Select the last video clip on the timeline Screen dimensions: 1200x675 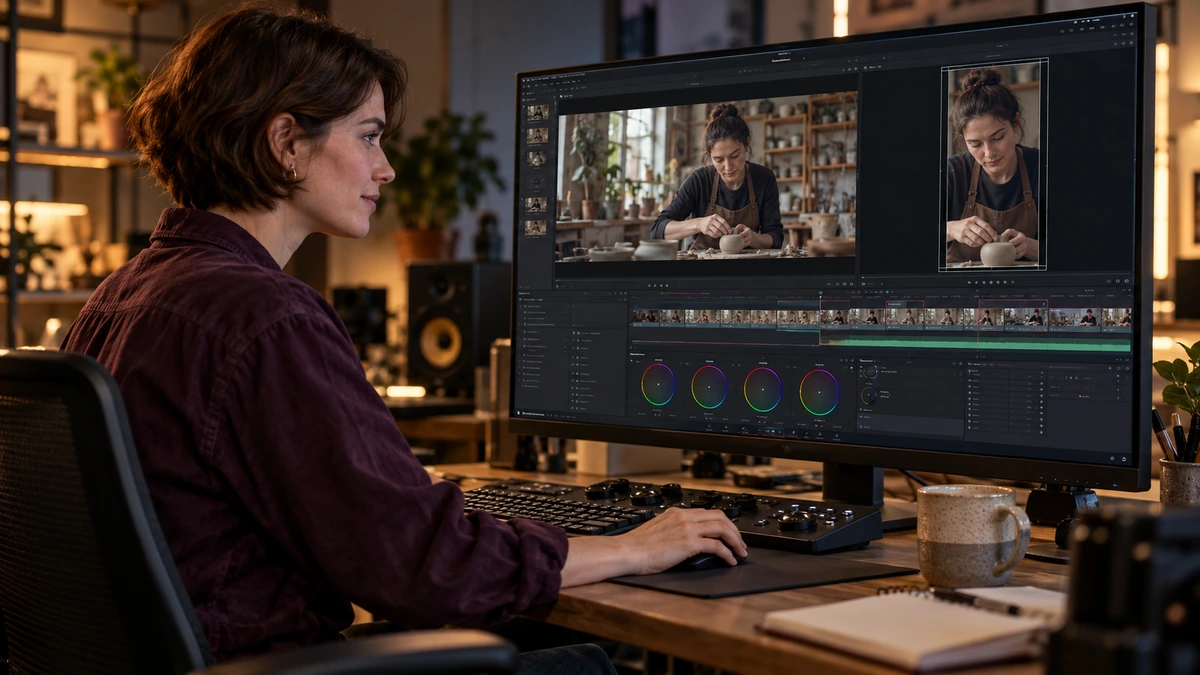1116,319
